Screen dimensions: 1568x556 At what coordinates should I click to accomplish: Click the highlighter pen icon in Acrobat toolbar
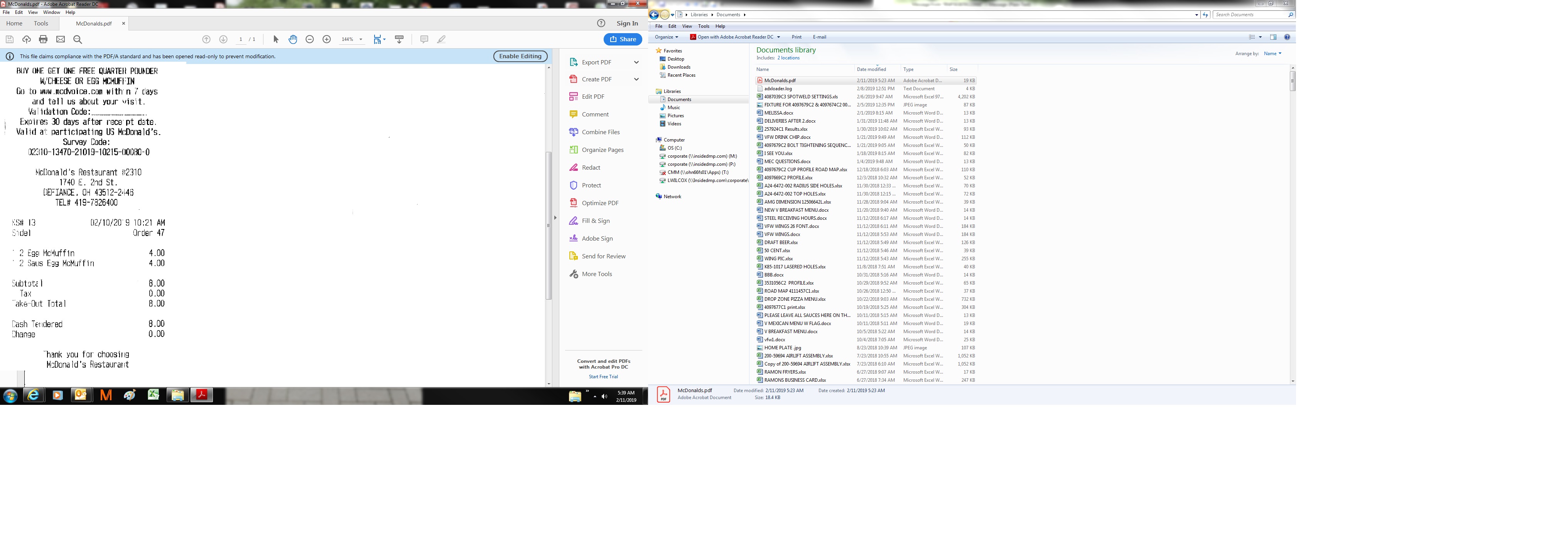click(441, 40)
